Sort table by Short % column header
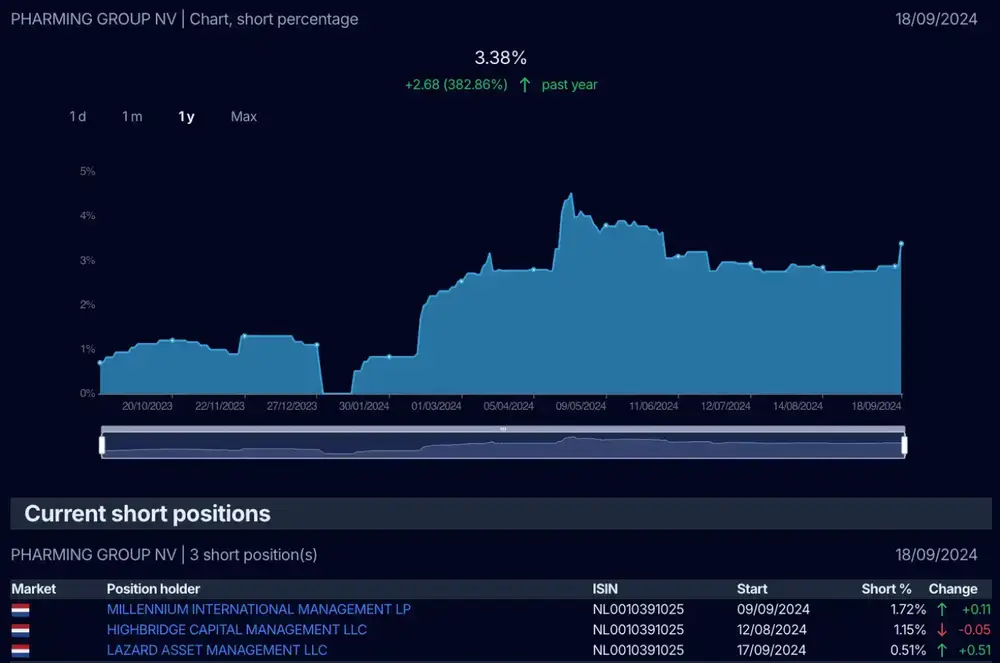 click(886, 589)
